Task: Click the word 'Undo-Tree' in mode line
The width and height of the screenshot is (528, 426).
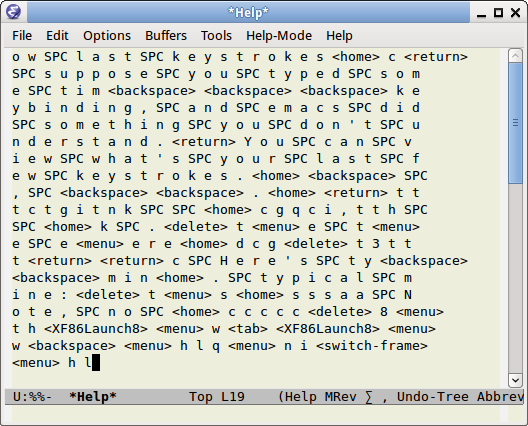Action: click(x=432, y=397)
